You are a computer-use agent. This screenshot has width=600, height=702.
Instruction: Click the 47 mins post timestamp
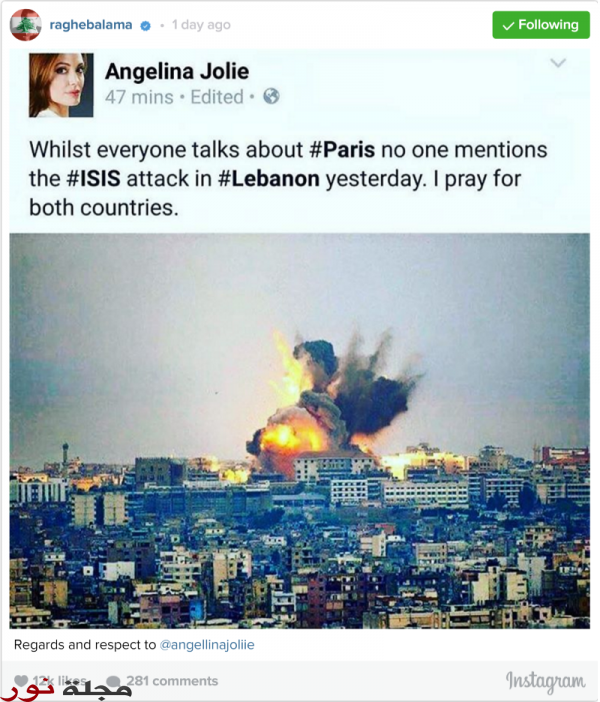(x=139, y=97)
